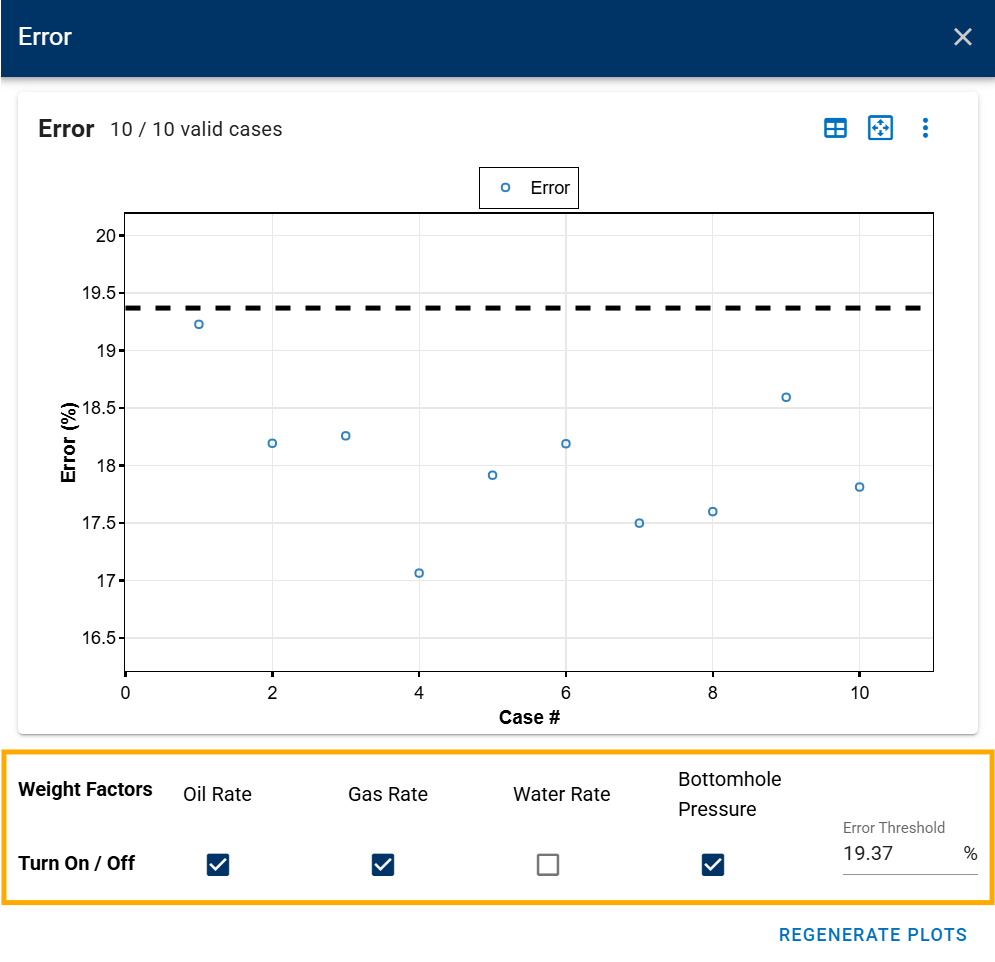
Task: Uncheck the Gas Rate weight factor
Action: pos(383,864)
